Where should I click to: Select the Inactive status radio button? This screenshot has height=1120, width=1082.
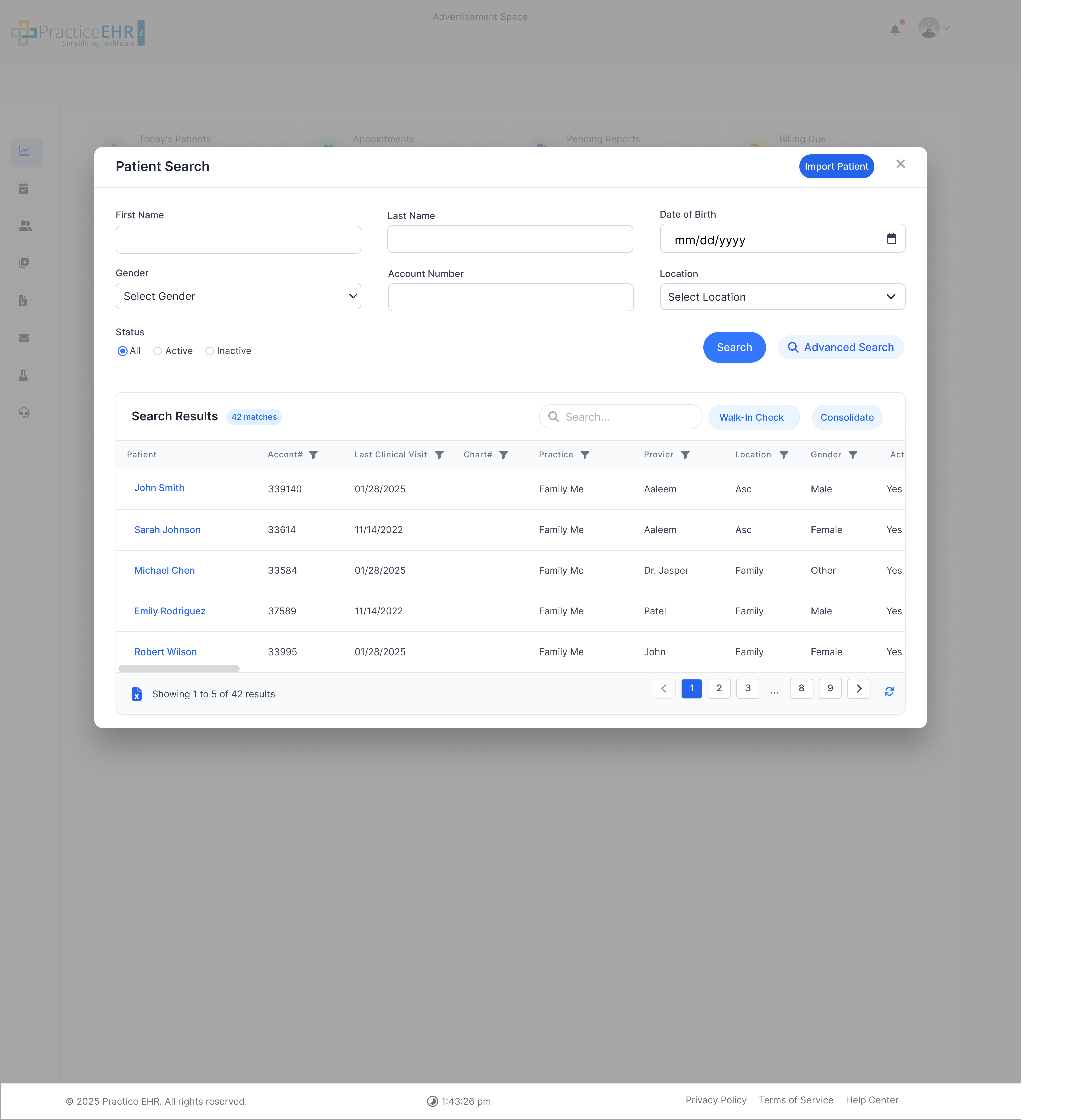coord(210,351)
